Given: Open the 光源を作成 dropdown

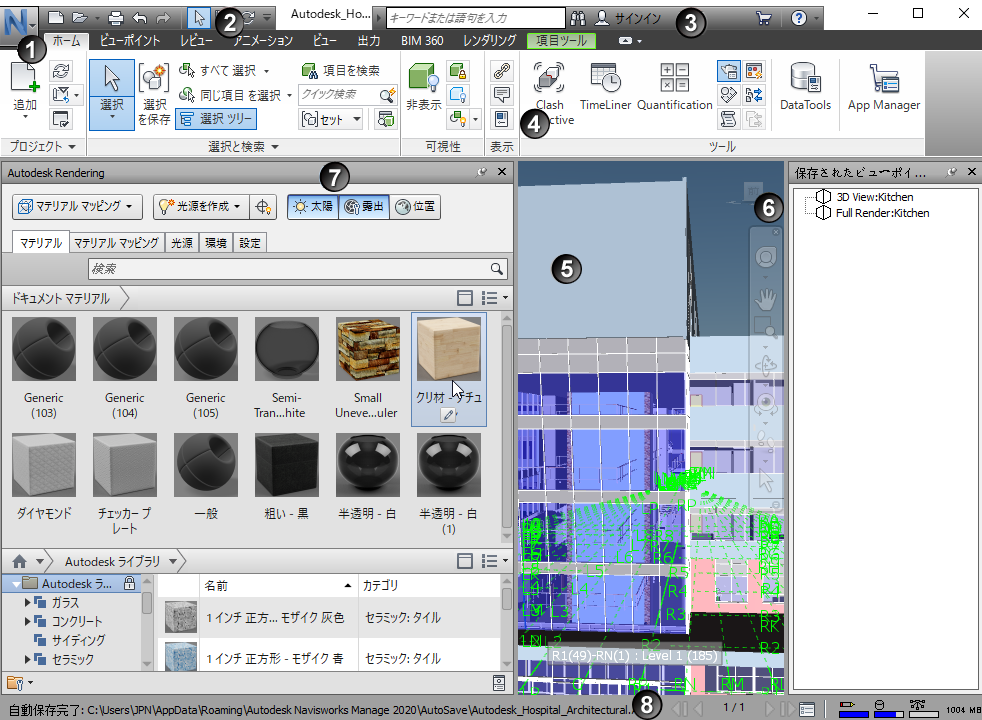Looking at the screenshot, I should pyautogui.click(x=200, y=207).
